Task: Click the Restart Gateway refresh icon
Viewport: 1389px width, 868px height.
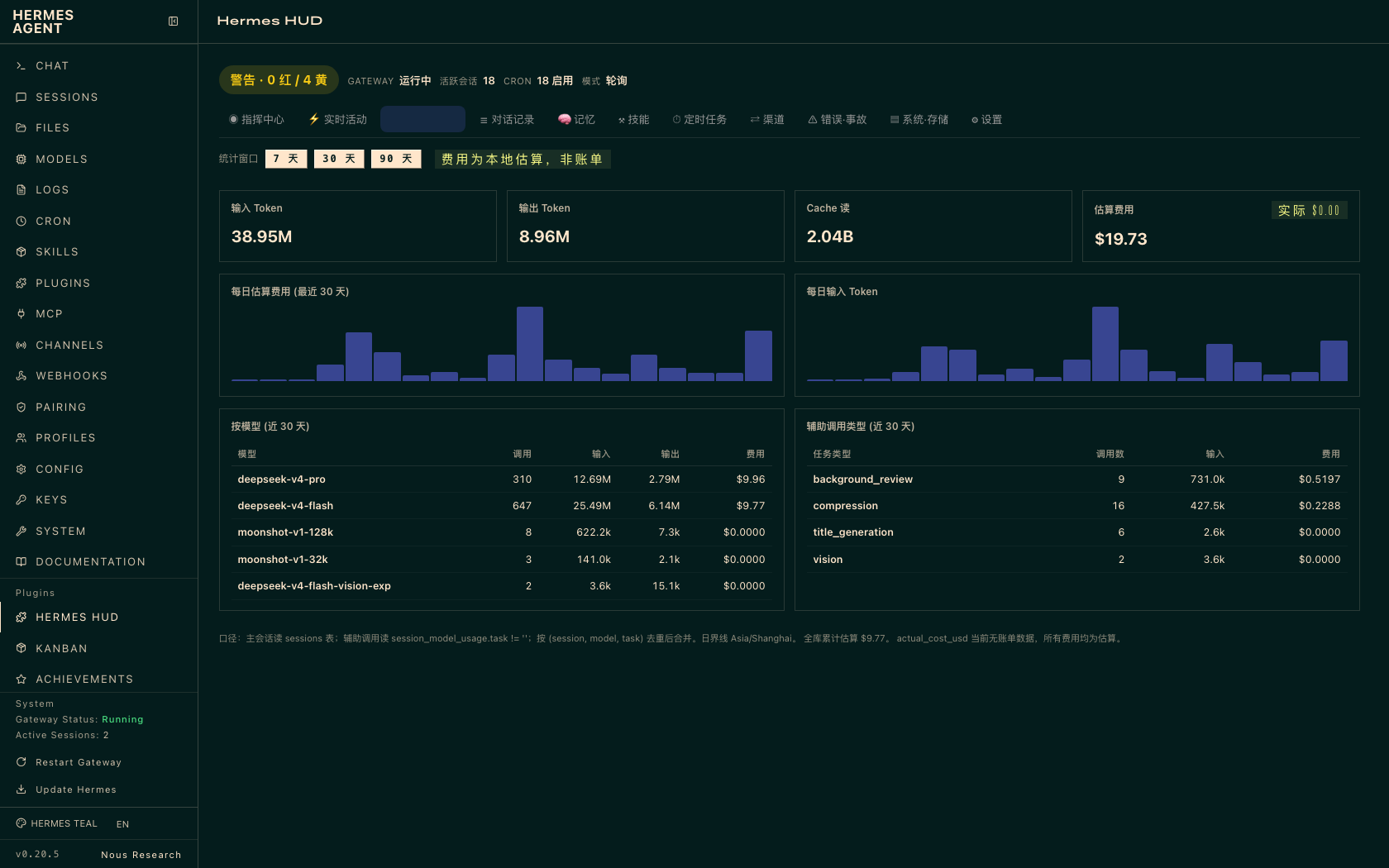Action: (x=21, y=762)
